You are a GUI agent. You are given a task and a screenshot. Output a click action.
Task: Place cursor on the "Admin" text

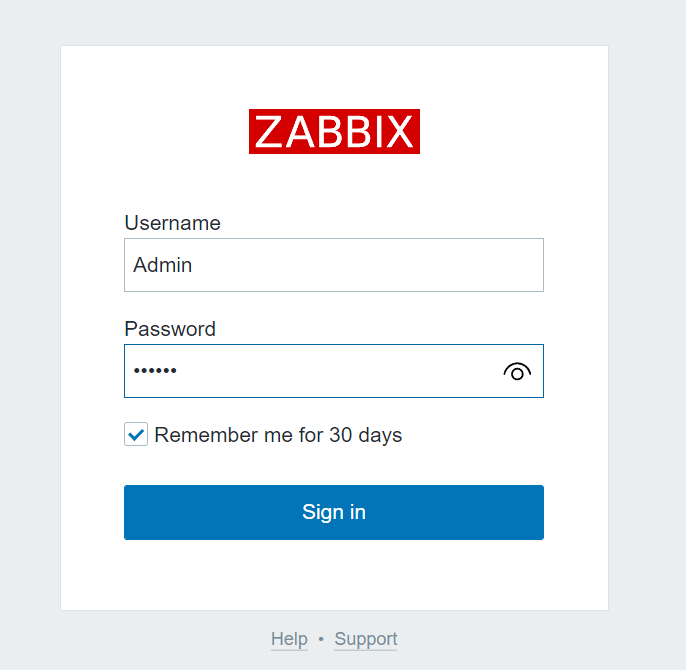163,265
